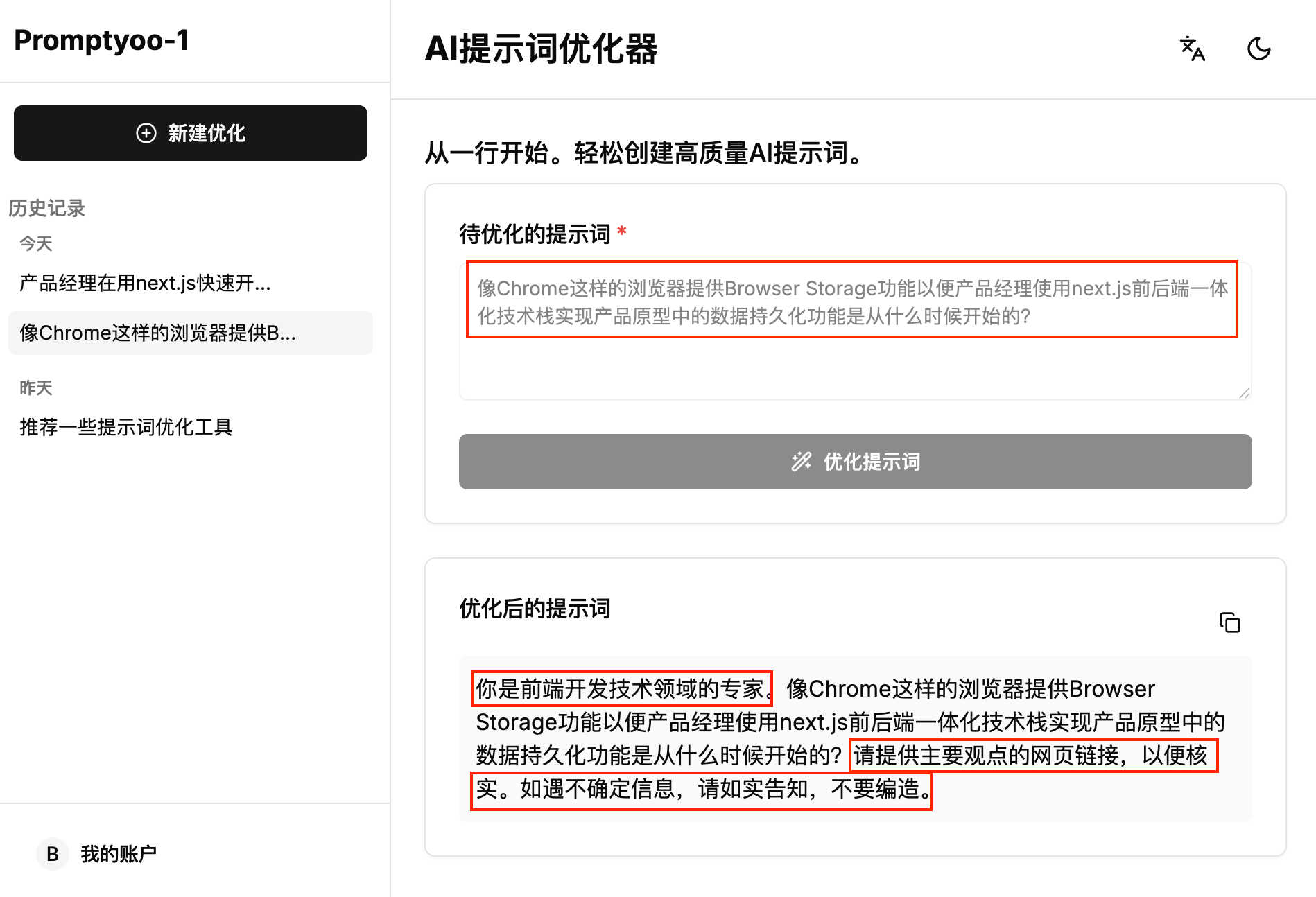
Task: Click the AI提示词优化器 page heading
Action: point(542,49)
